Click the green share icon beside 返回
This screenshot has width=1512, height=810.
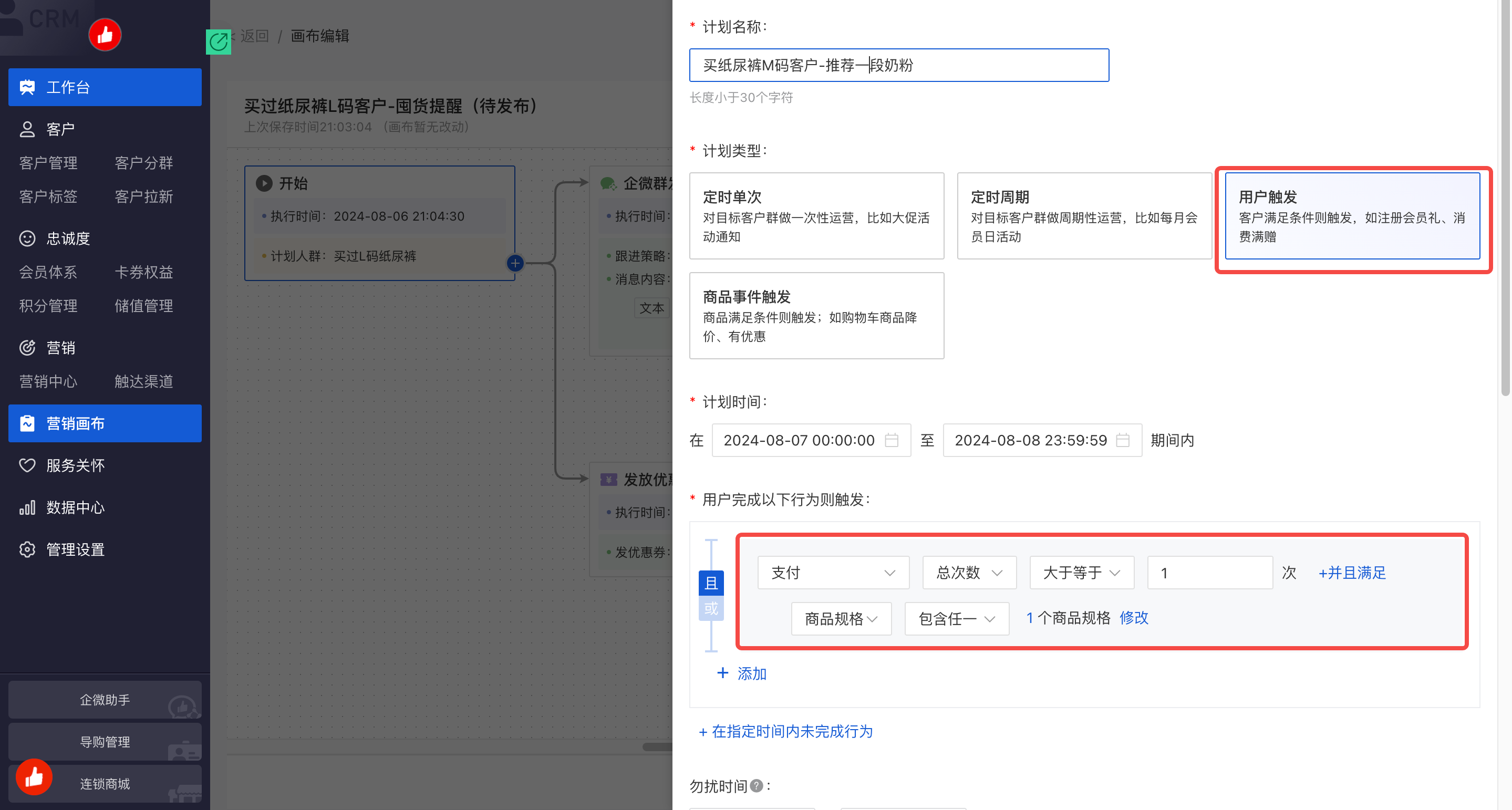pos(219,41)
